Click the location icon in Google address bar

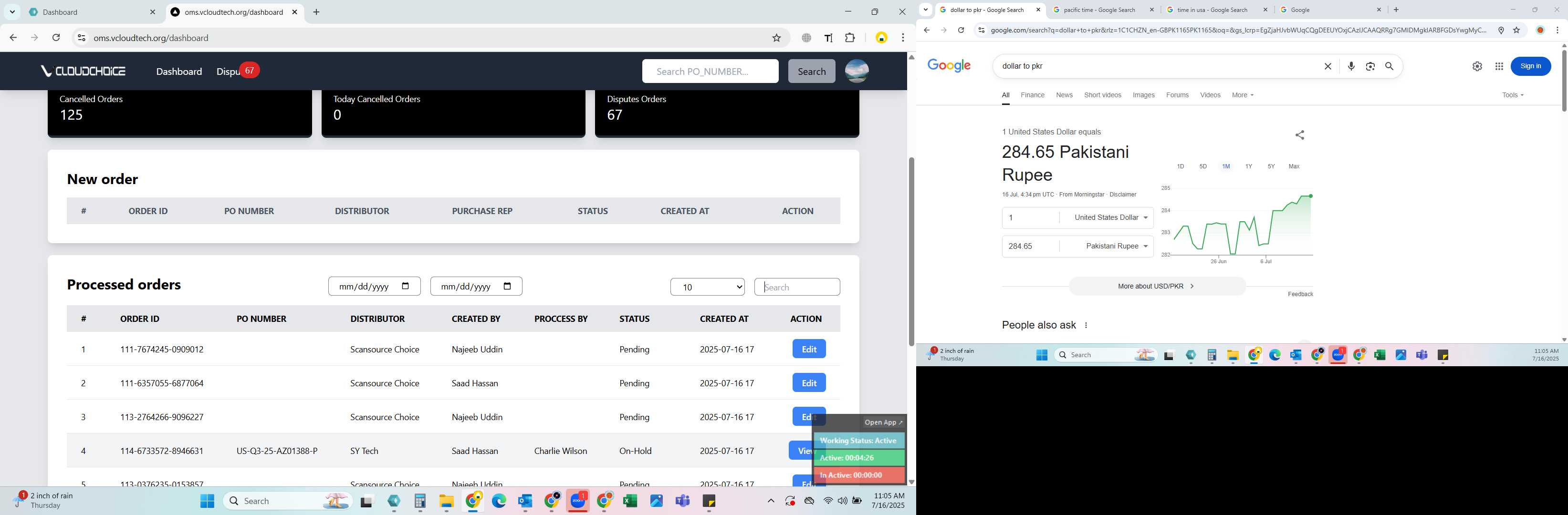[x=1501, y=30]
